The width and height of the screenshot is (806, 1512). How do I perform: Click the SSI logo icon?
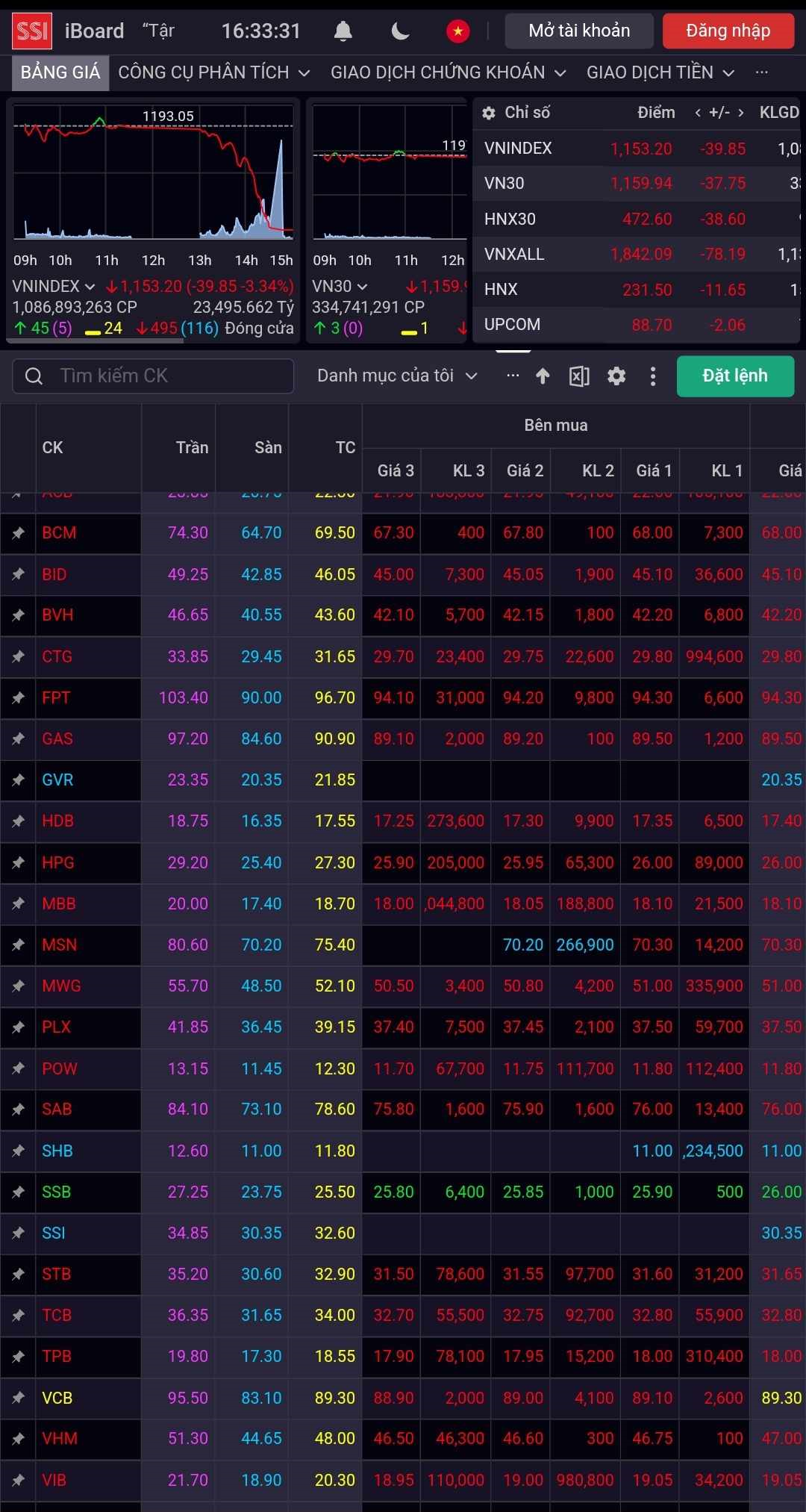pyautogui.click(x=32, y=31)
